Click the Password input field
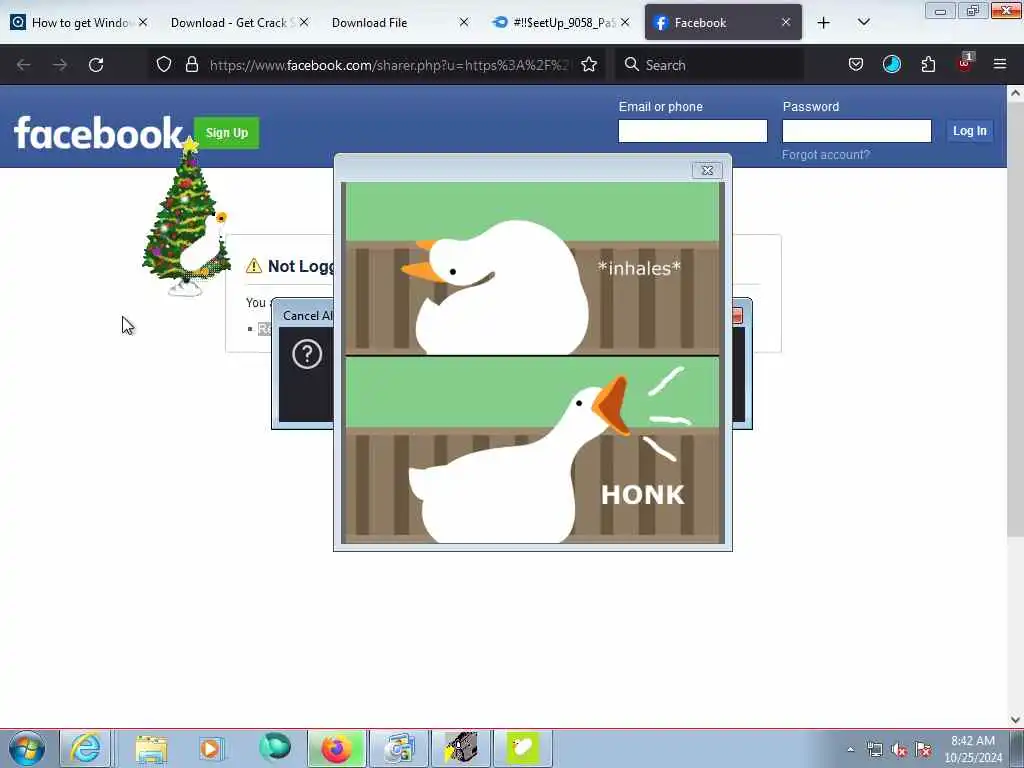1024x768 pixels. pyautogui.click(x=856, y=131)
